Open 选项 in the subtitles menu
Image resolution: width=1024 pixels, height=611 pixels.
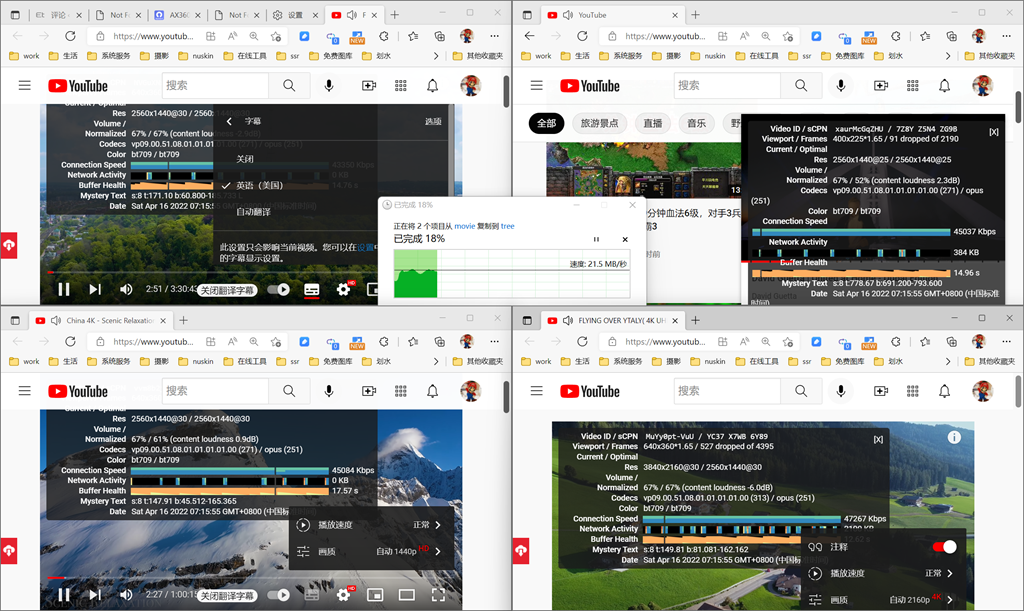point(433,121)
